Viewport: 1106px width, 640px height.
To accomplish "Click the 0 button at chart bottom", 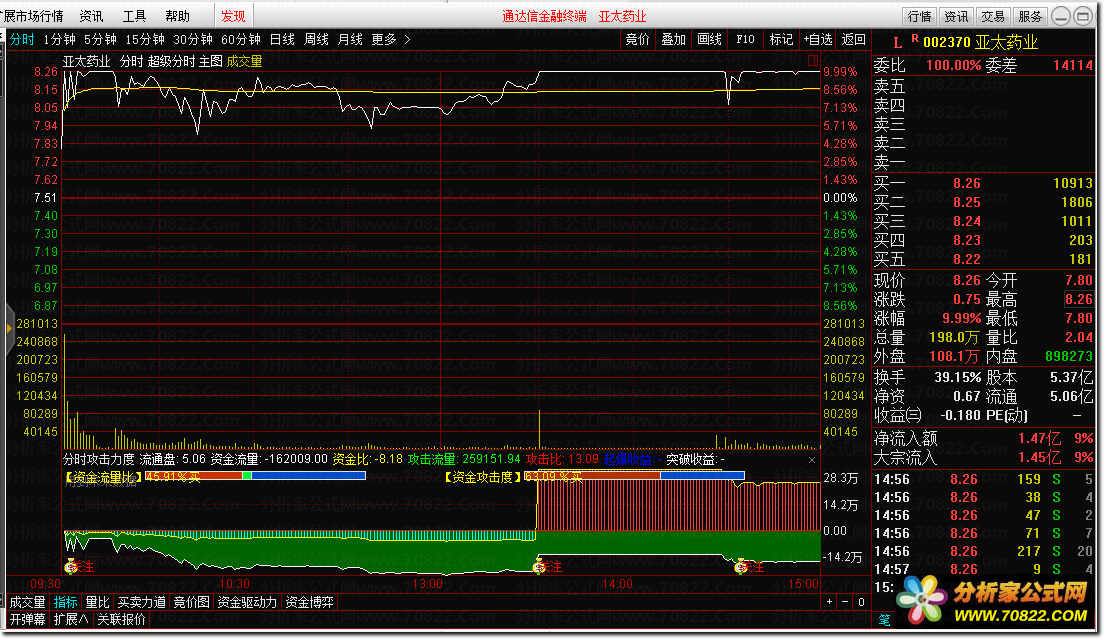I will [861, 602].
